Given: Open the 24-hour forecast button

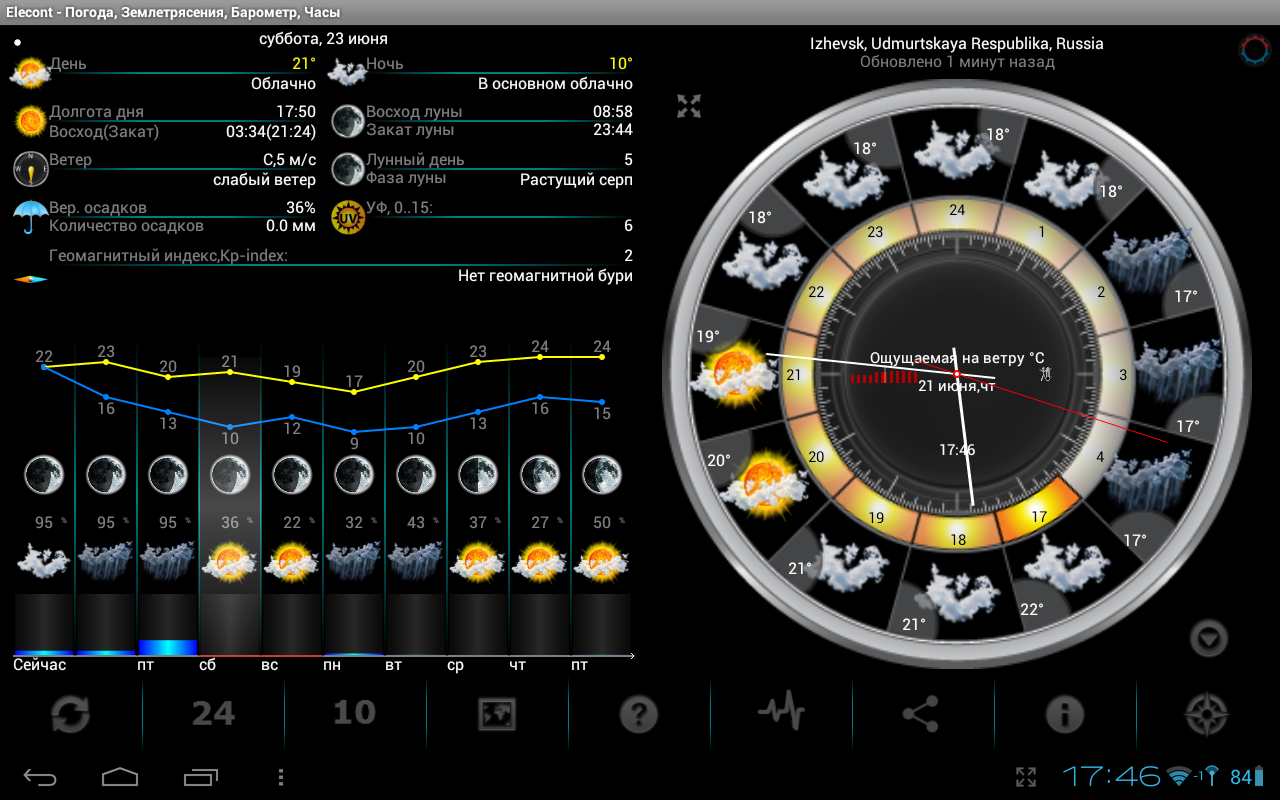Looking at the screenshot, I should [x=213, y=714].
